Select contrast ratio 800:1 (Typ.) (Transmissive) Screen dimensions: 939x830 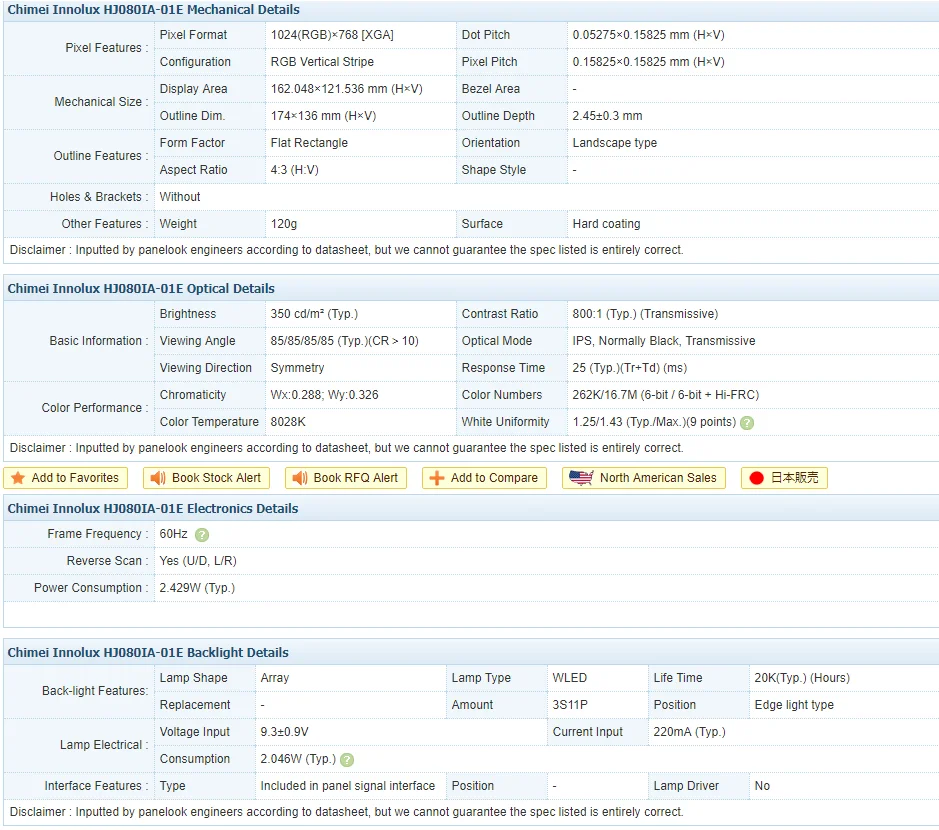coord(645,314)
